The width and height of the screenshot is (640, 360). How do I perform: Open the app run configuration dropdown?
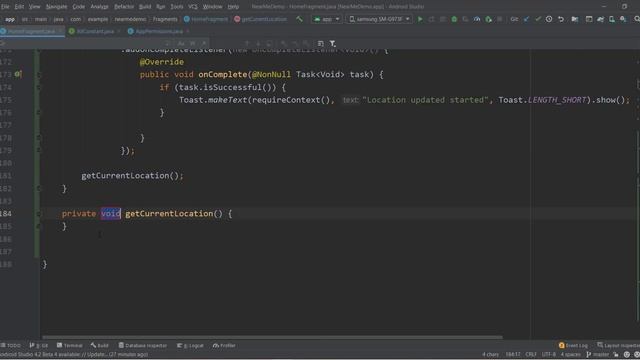pyautogui.click(x=327, y=19)
